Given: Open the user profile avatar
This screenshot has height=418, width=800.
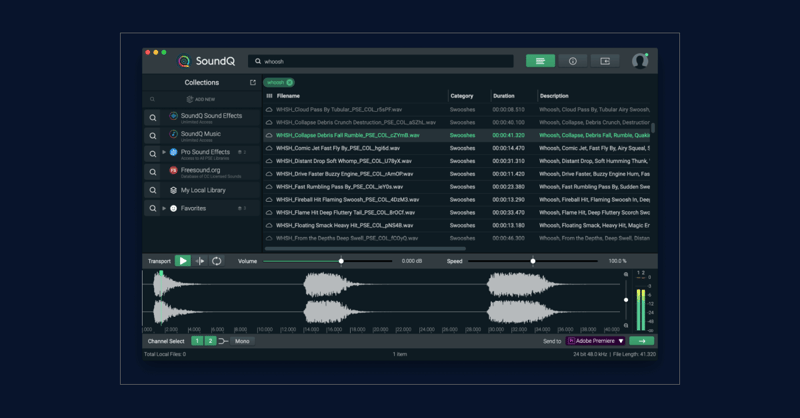Looking at the screenshot, I should click(640, 61).
